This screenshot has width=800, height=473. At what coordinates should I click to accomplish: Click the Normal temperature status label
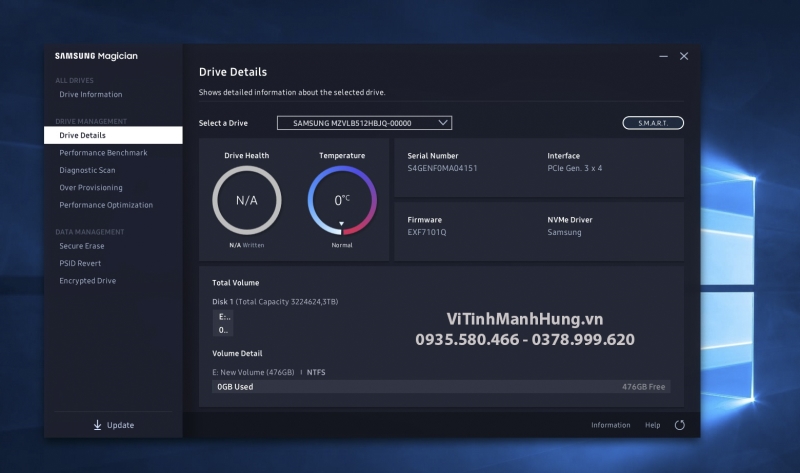(342, 245)
